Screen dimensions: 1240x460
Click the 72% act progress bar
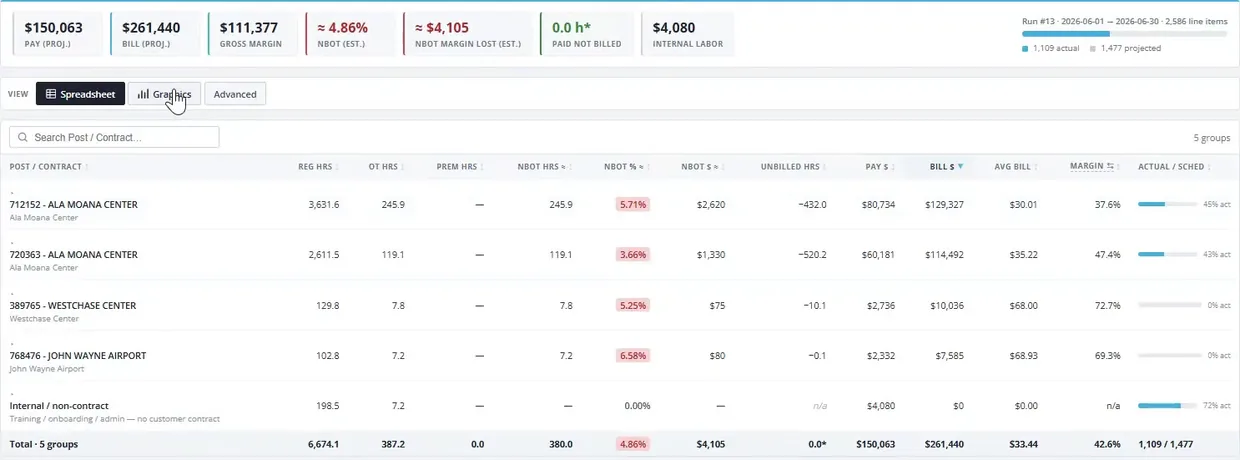[x=1168, y=405]
